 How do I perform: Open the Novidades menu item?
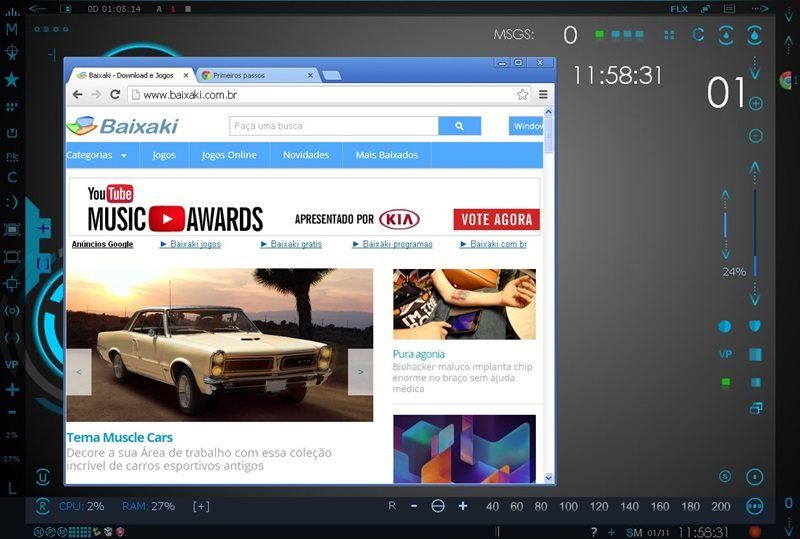[x=306, y=155]
